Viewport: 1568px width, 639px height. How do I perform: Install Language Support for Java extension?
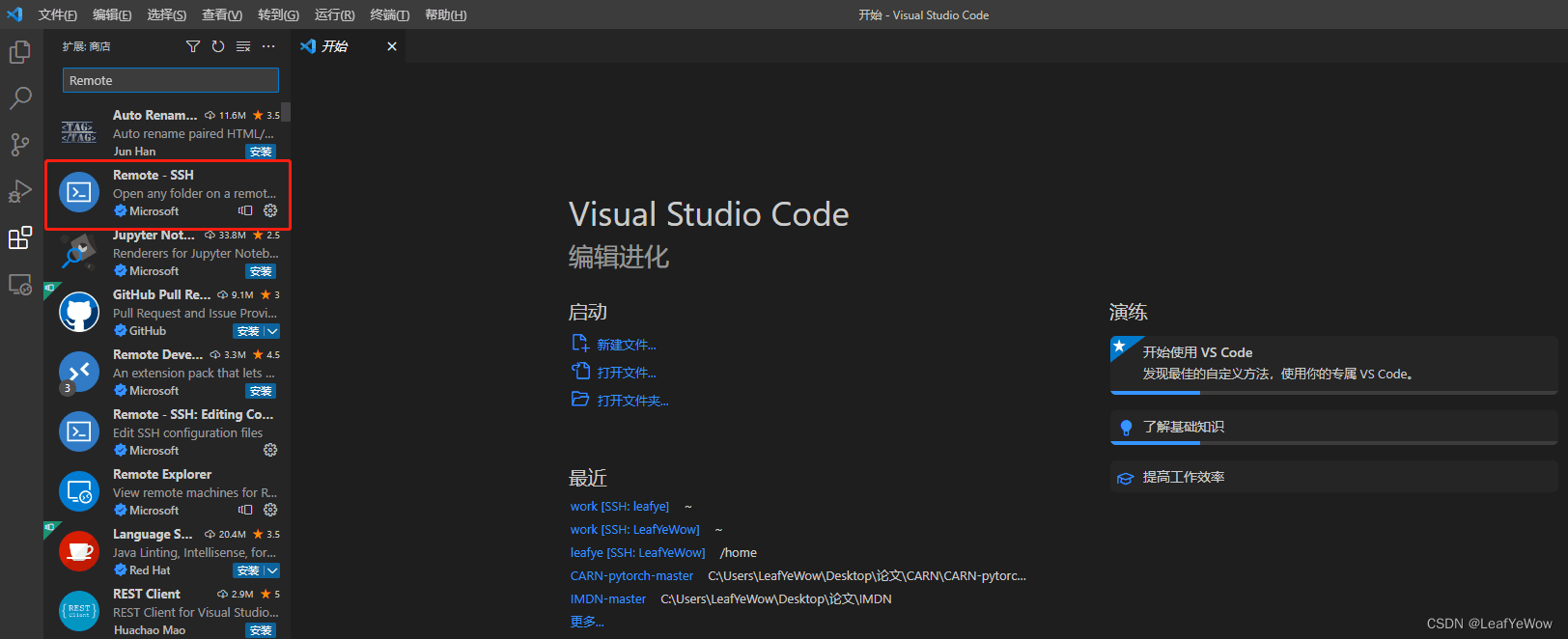[x=248, y=570]
